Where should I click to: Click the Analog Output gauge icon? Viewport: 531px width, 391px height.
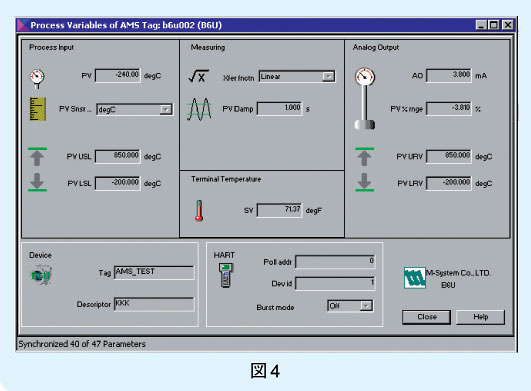click(365, 99)
